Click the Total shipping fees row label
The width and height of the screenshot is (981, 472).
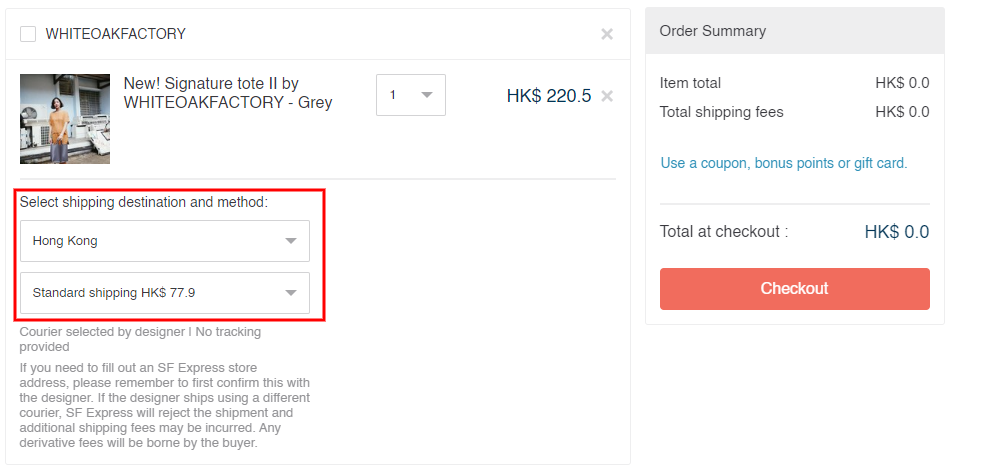(721, 112)
